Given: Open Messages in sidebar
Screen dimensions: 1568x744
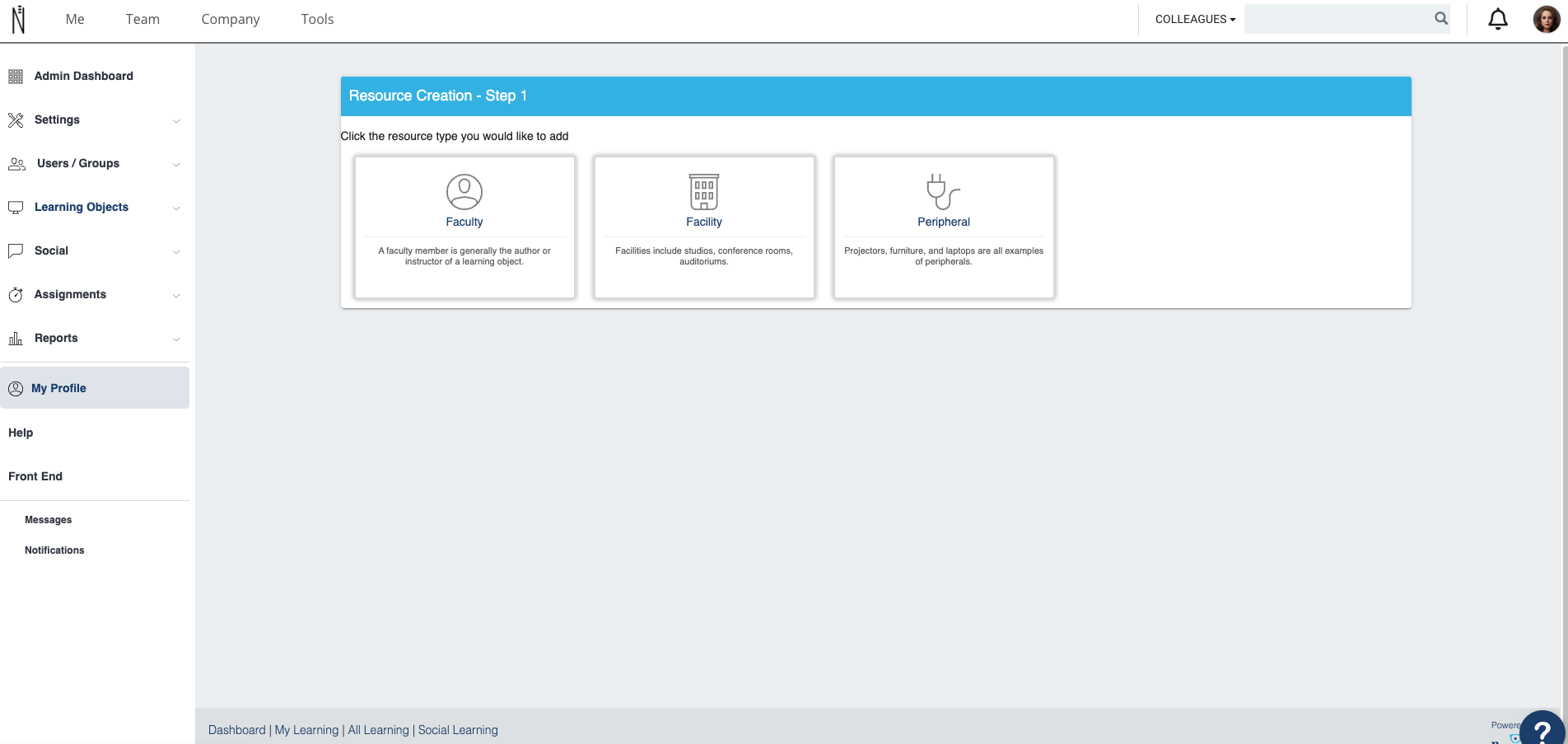Looking at the screenshot, I should point(49,520).
